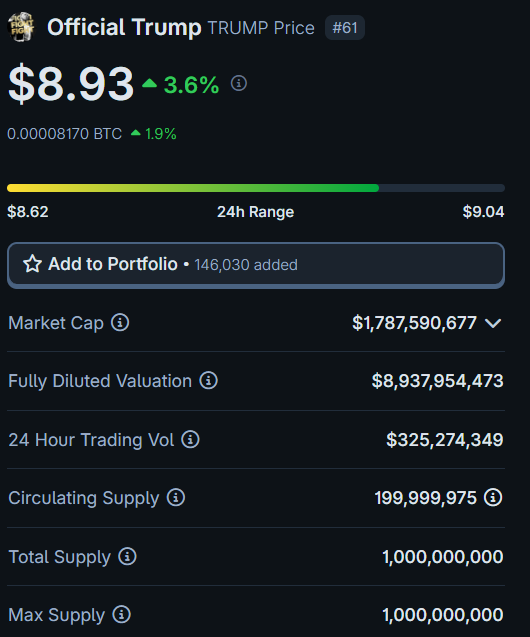Viewport: 530px width, 637px height.
Task: Select Market Cap value $1,787,590,677
Action: [414, 323]
